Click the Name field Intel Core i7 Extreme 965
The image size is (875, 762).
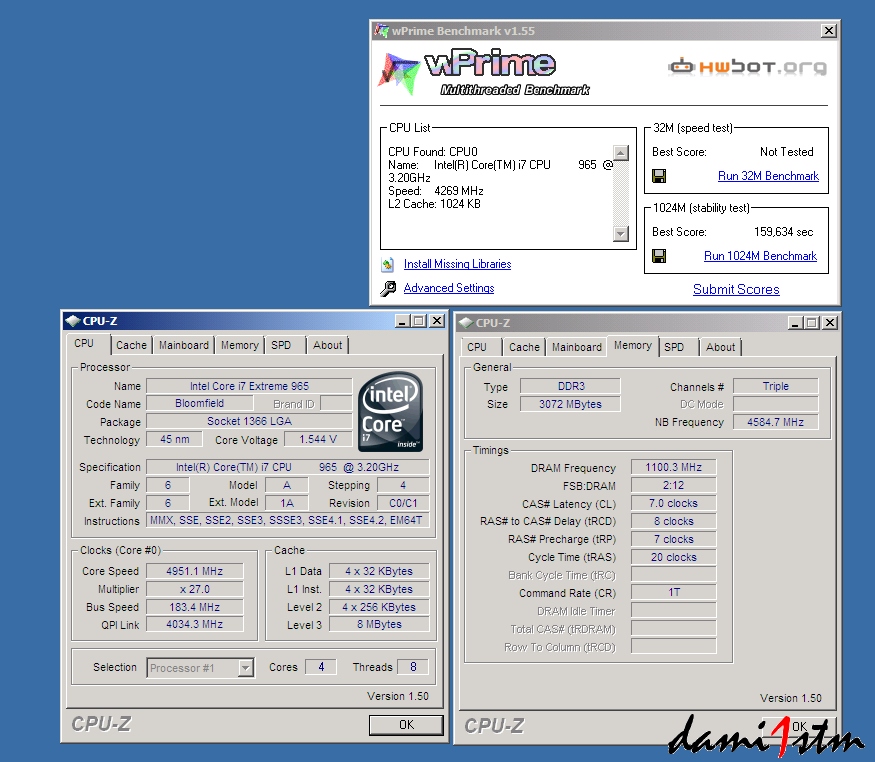[x=249, y=386]
